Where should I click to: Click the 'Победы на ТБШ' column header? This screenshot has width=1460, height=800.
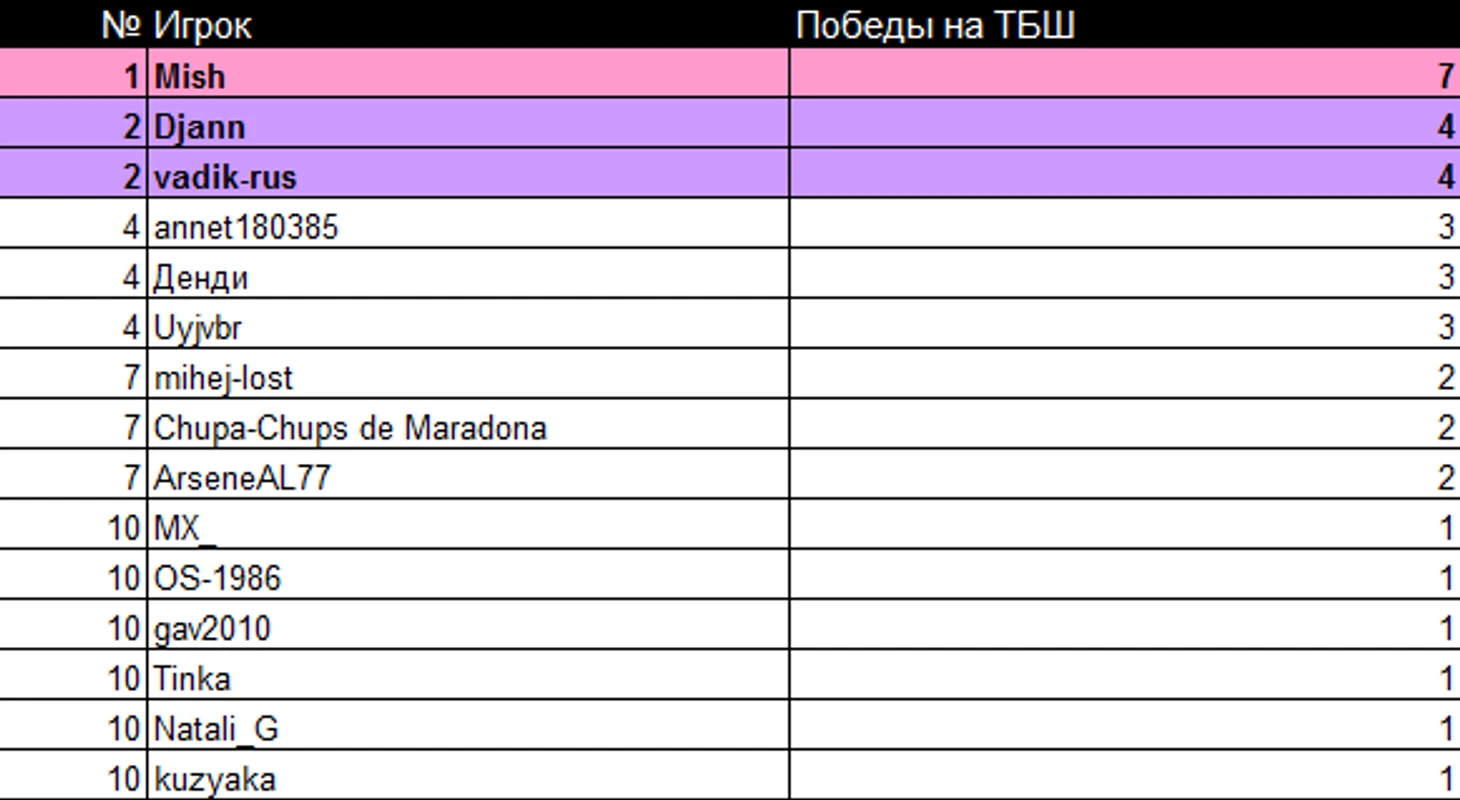click(x=1125, y=24)
